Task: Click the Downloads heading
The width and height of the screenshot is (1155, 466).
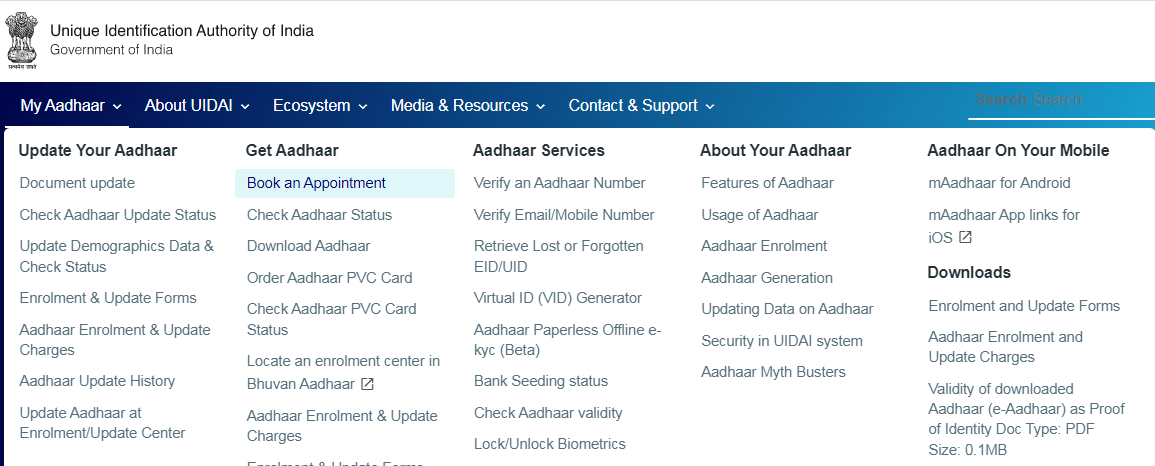Action: (x=969, y=272)
